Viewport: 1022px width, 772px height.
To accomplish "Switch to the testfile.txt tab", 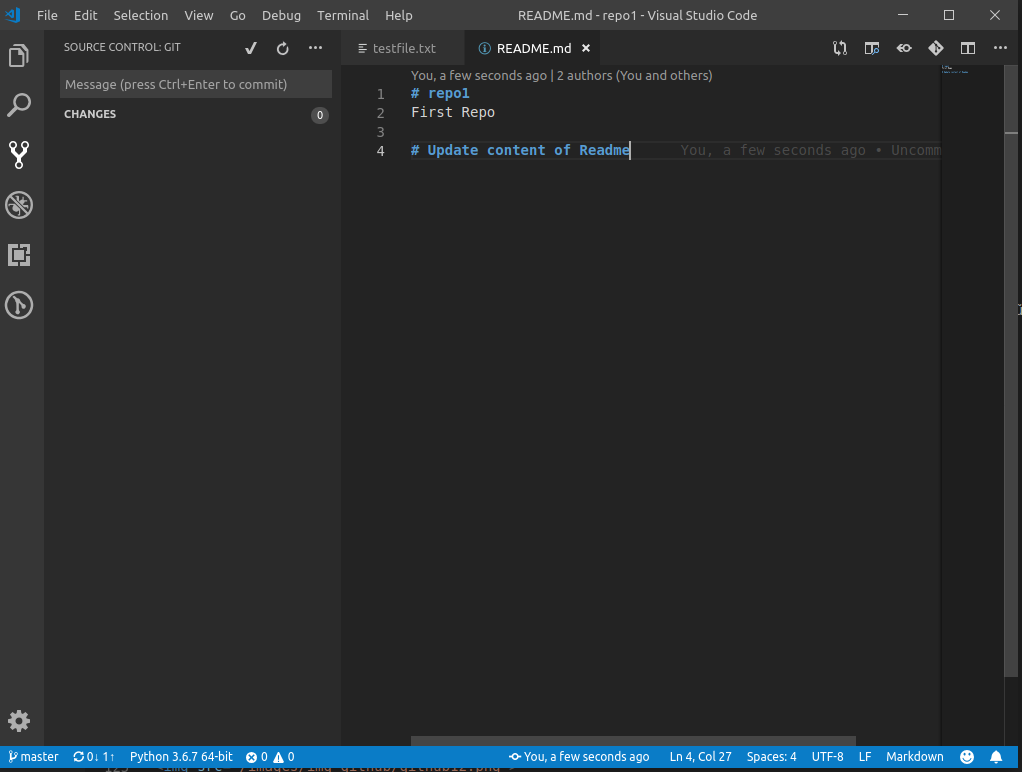I will [403, 48].
